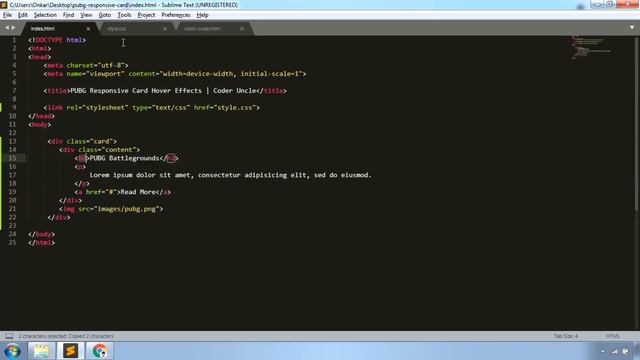This screenshot has width=640, height=360.
Task: Go to next tab using right arrow
Action: (13, 28)
